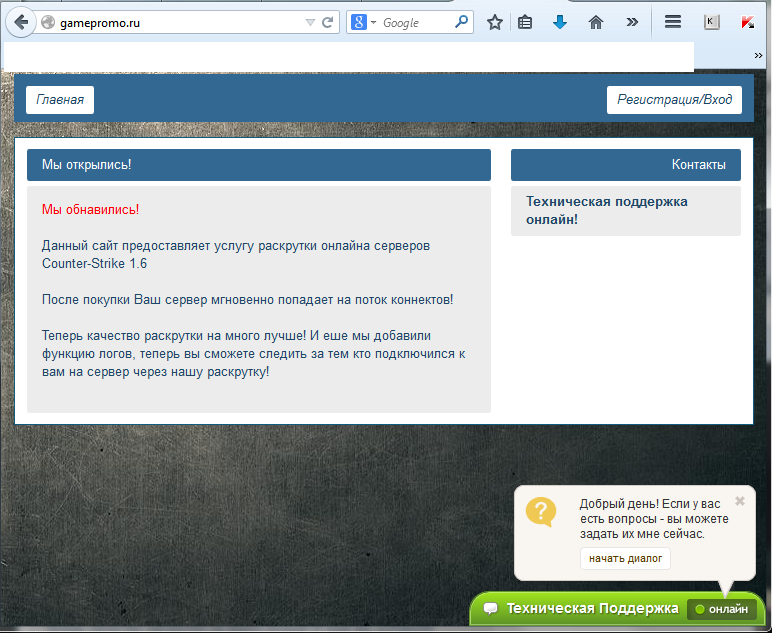The height and width of the screenshot is (635, 772).
Task: Click the red Мы обнавились! text
Action: (x=91, y=210)
